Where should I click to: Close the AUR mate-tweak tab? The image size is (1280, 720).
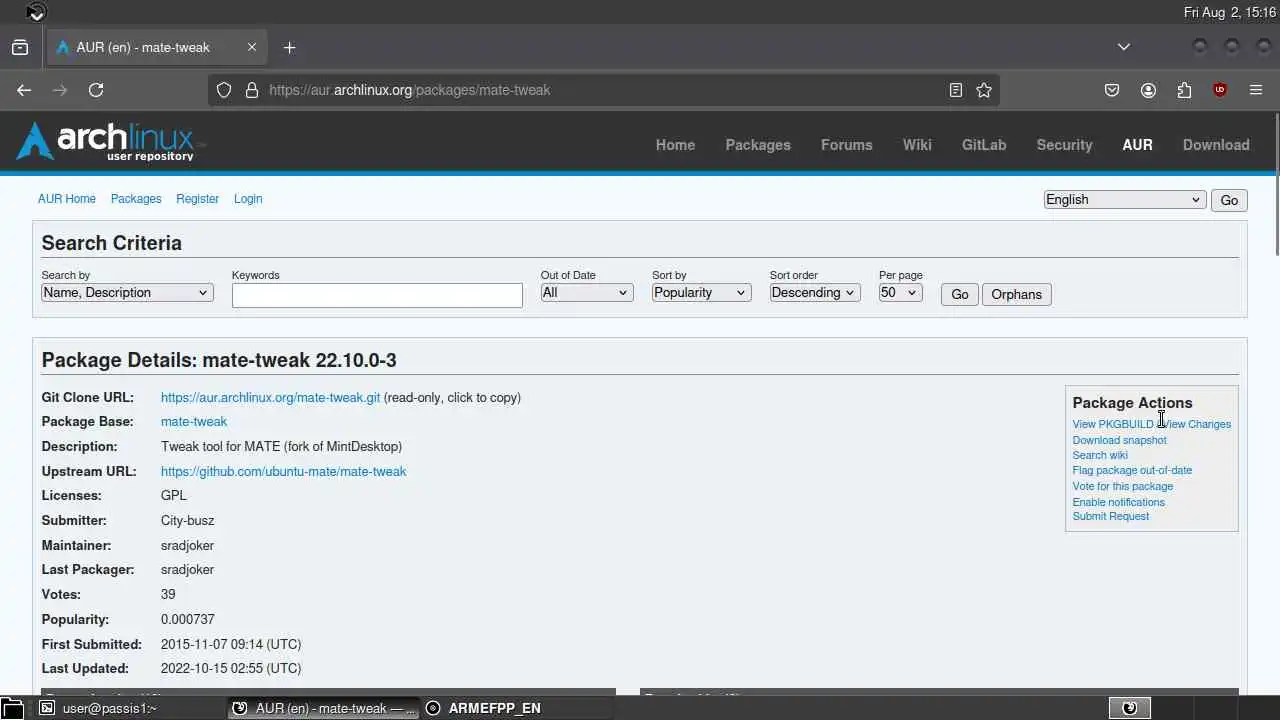pyautogui.click(x=252, y=47)
